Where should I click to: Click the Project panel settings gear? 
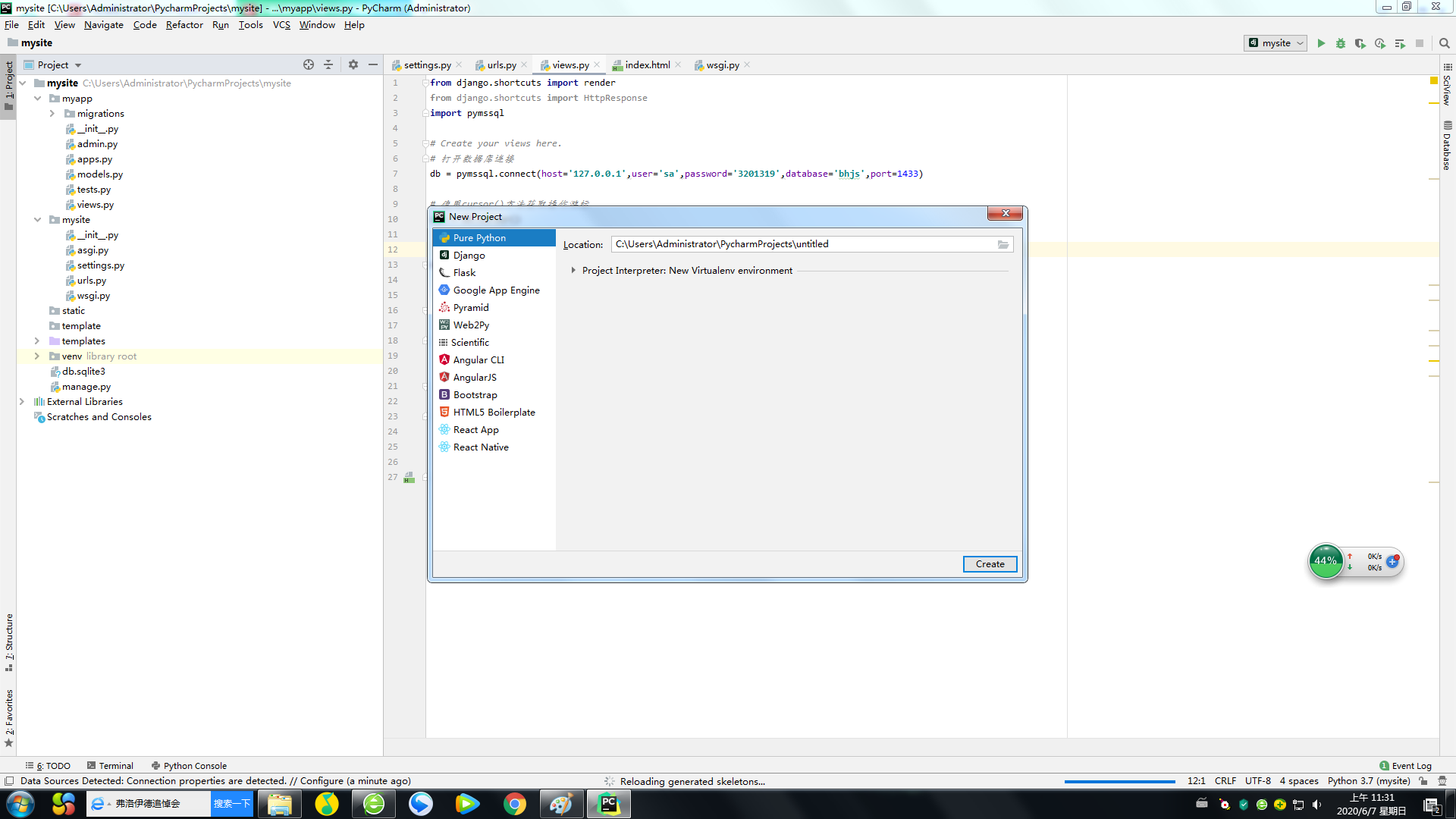pyautogui.click(x=353, y=64)
